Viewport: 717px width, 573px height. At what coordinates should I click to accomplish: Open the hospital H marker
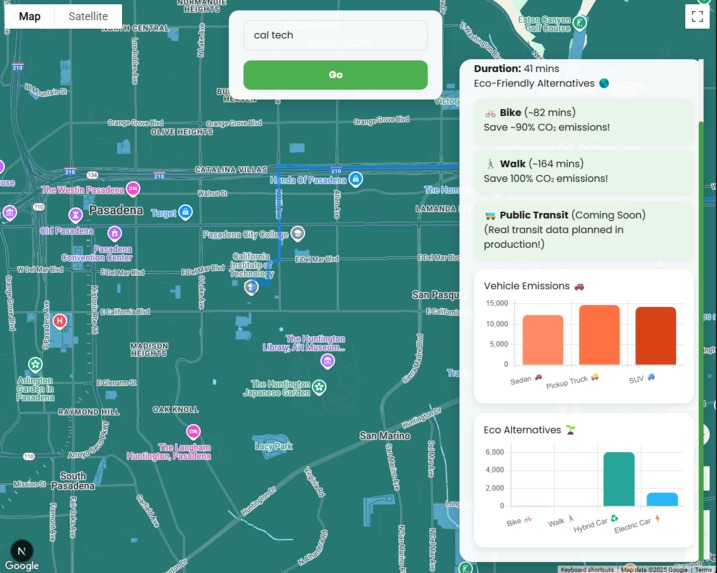tap(59, 321)
